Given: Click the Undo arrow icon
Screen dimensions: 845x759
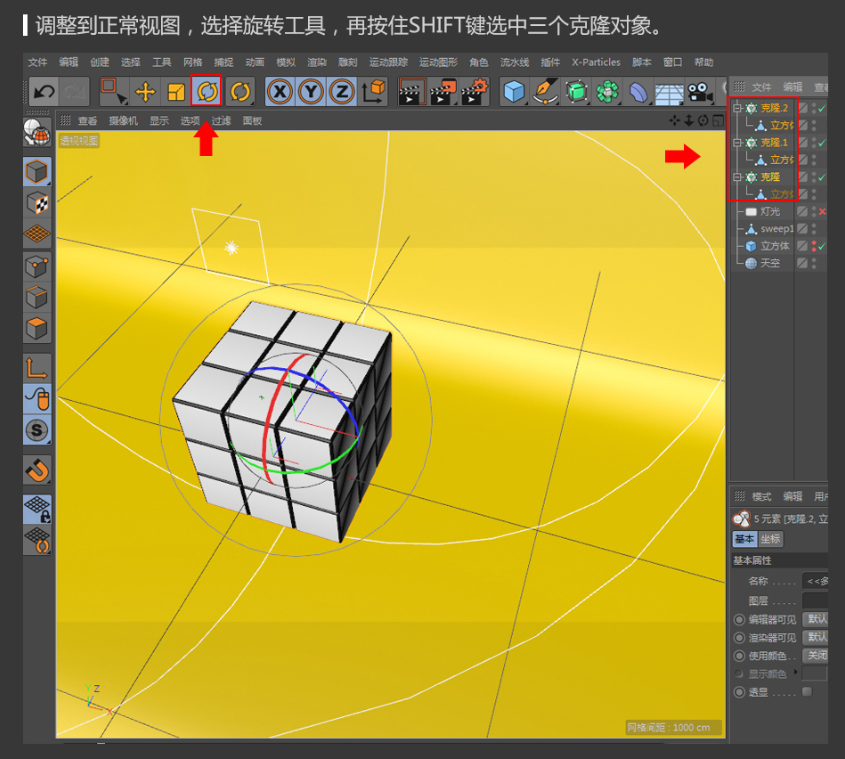Looking at the screenshot, I should pyautogui.click(x=43, y=92).
